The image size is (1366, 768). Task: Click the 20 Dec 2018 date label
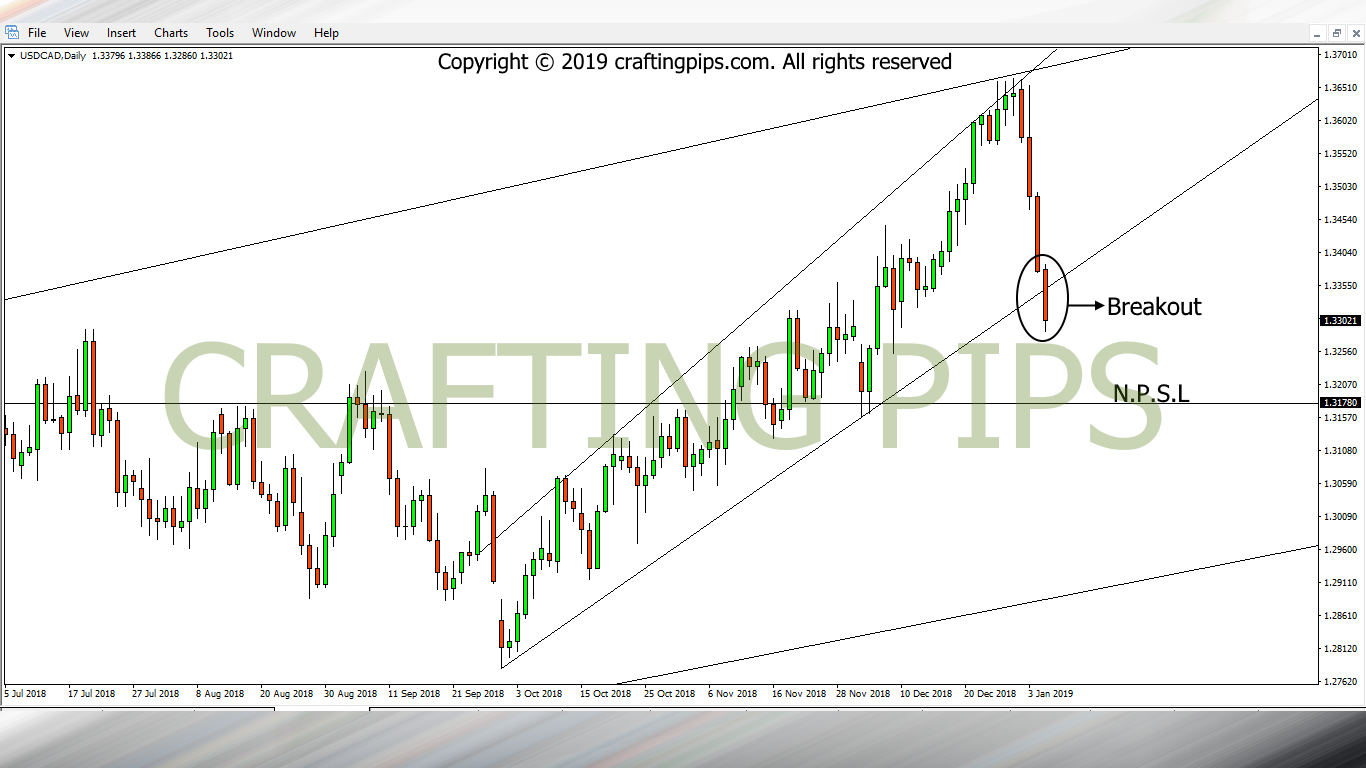tap(991, 693)
